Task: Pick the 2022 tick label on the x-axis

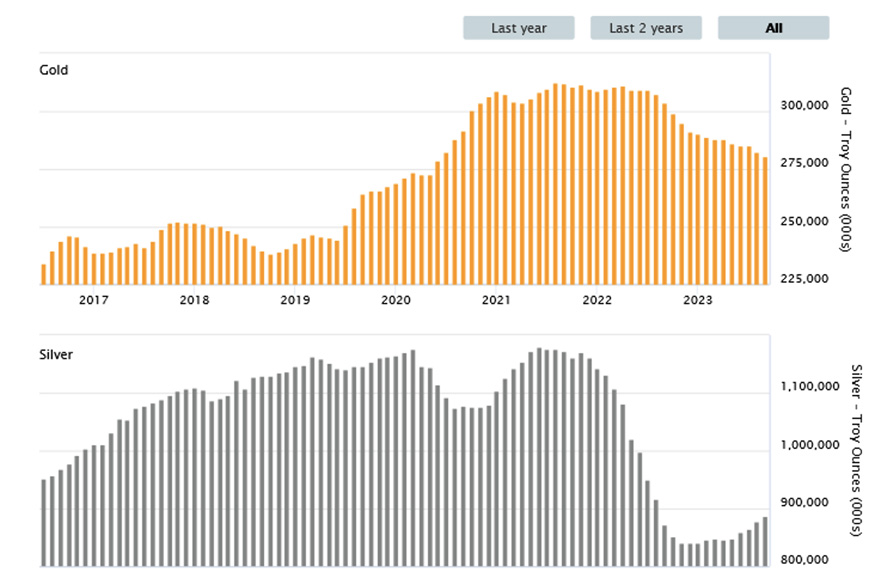Action: click(x=597, y=300)
